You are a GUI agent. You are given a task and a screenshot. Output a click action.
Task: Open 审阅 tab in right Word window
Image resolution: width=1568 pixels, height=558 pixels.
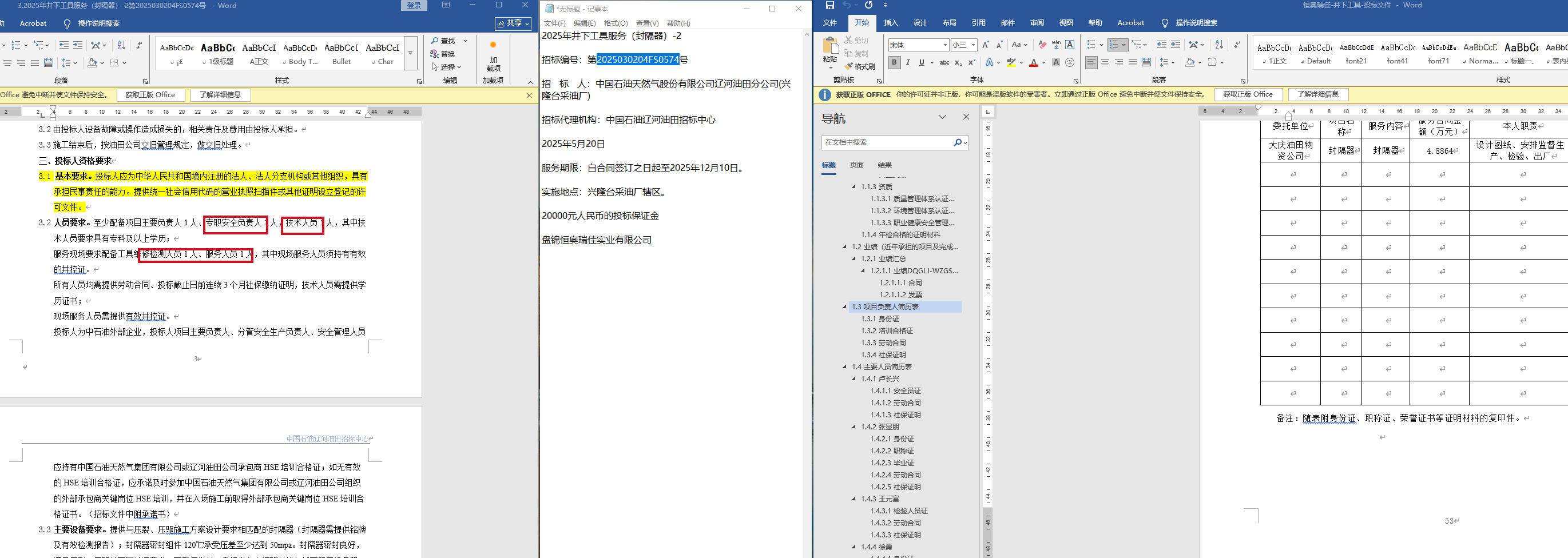1037,23
